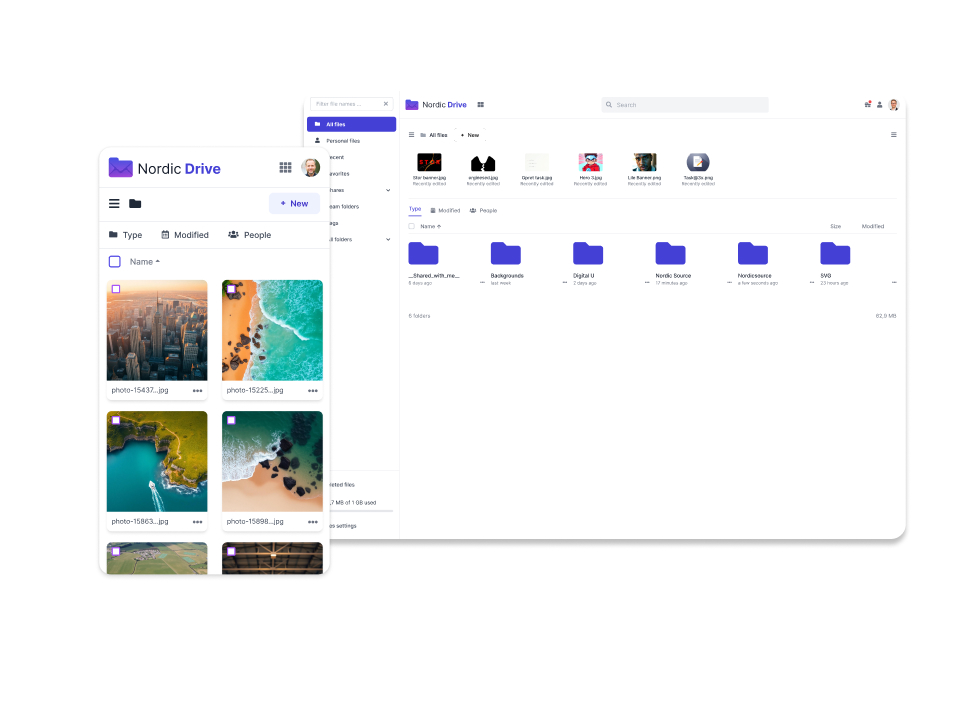Screen dimensions: 971x721
Task: Open Modified filter in mobile panel
Action: 185,235
